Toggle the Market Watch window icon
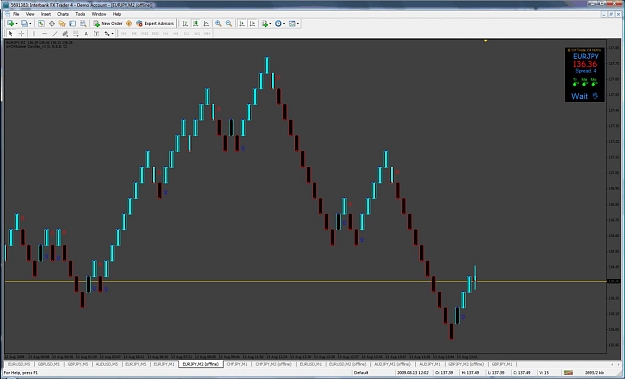The height and width of the screenshot is (379, 625). coord(41,24)
